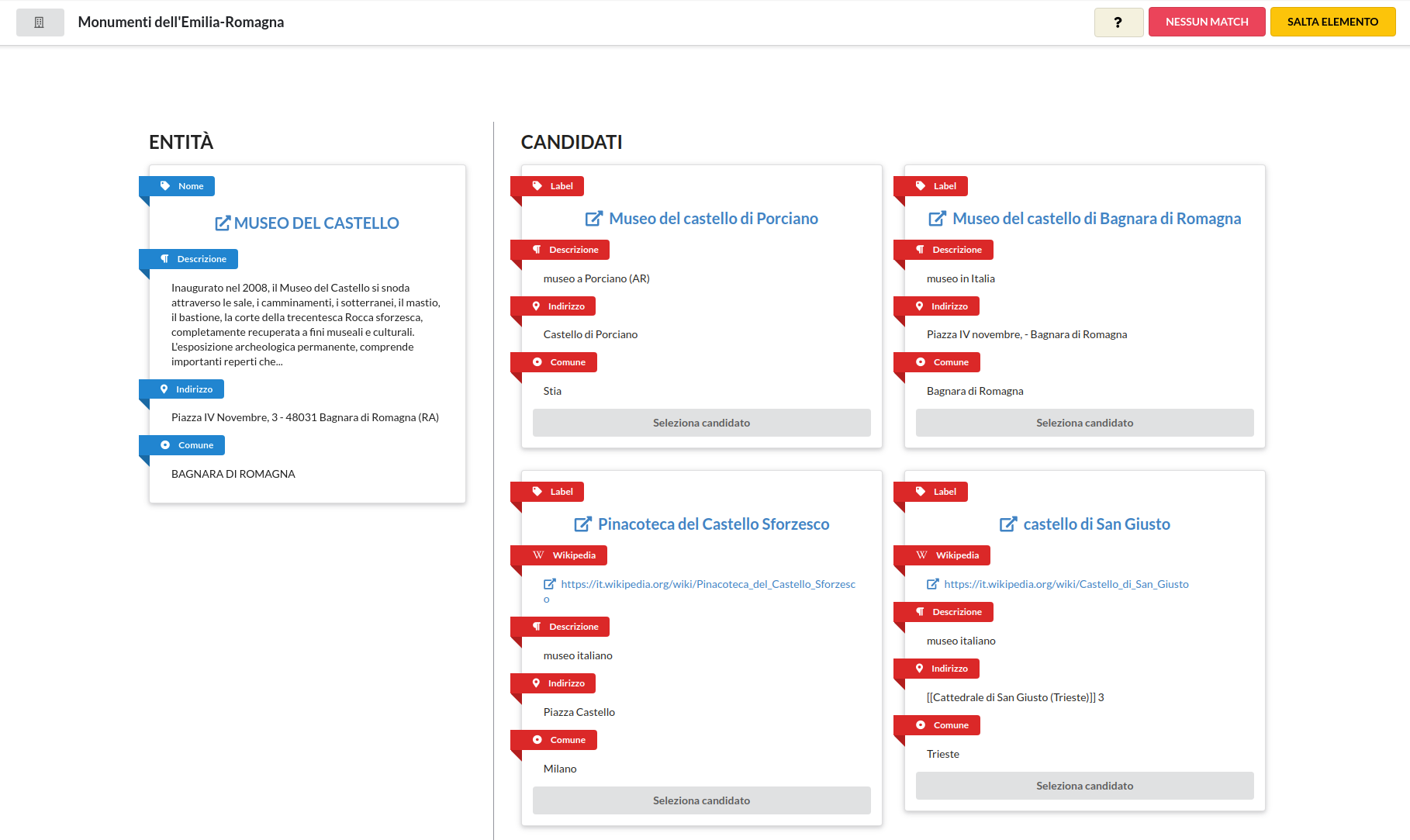The height and width of the screenshot is (840, 1410).
Task: Select the Porciano candidate
Action: pyautogui.click(x=701, y=423)
